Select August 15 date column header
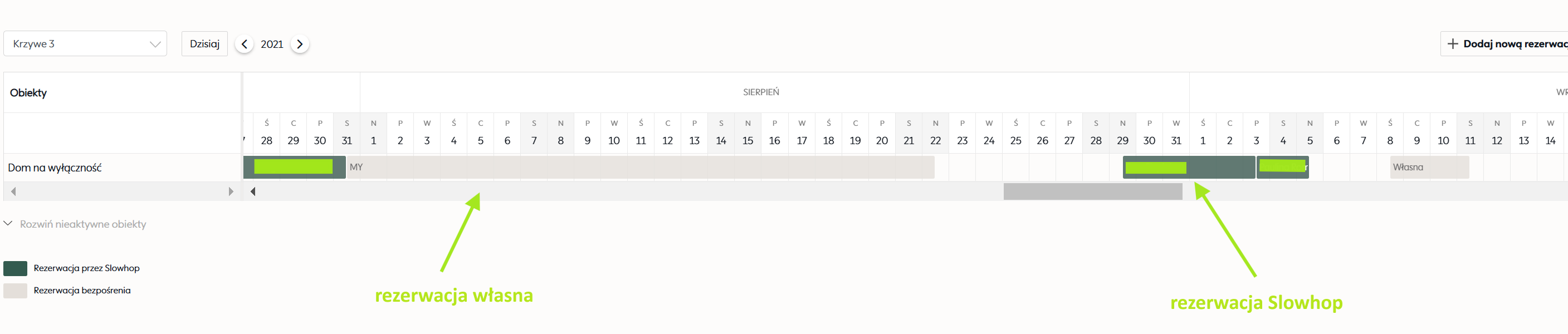The image size is (1568, 334). tap(748, 133)
